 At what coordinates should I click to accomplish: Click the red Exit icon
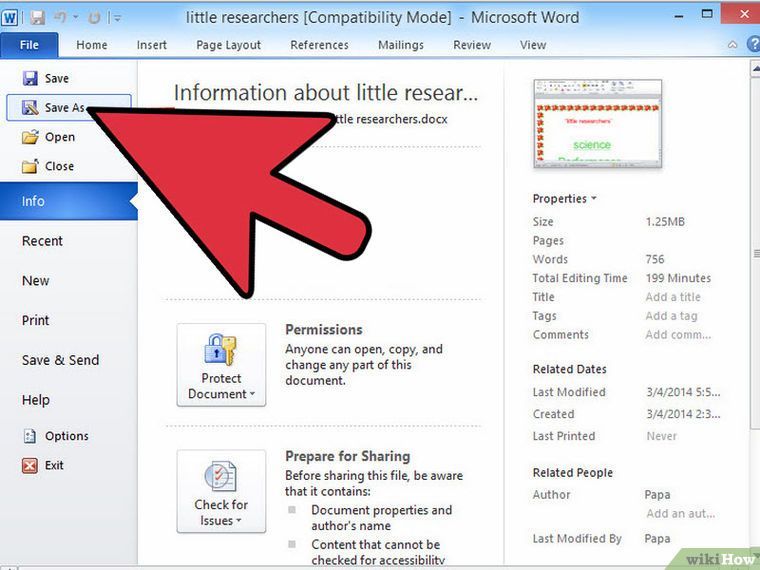point(30,465)
